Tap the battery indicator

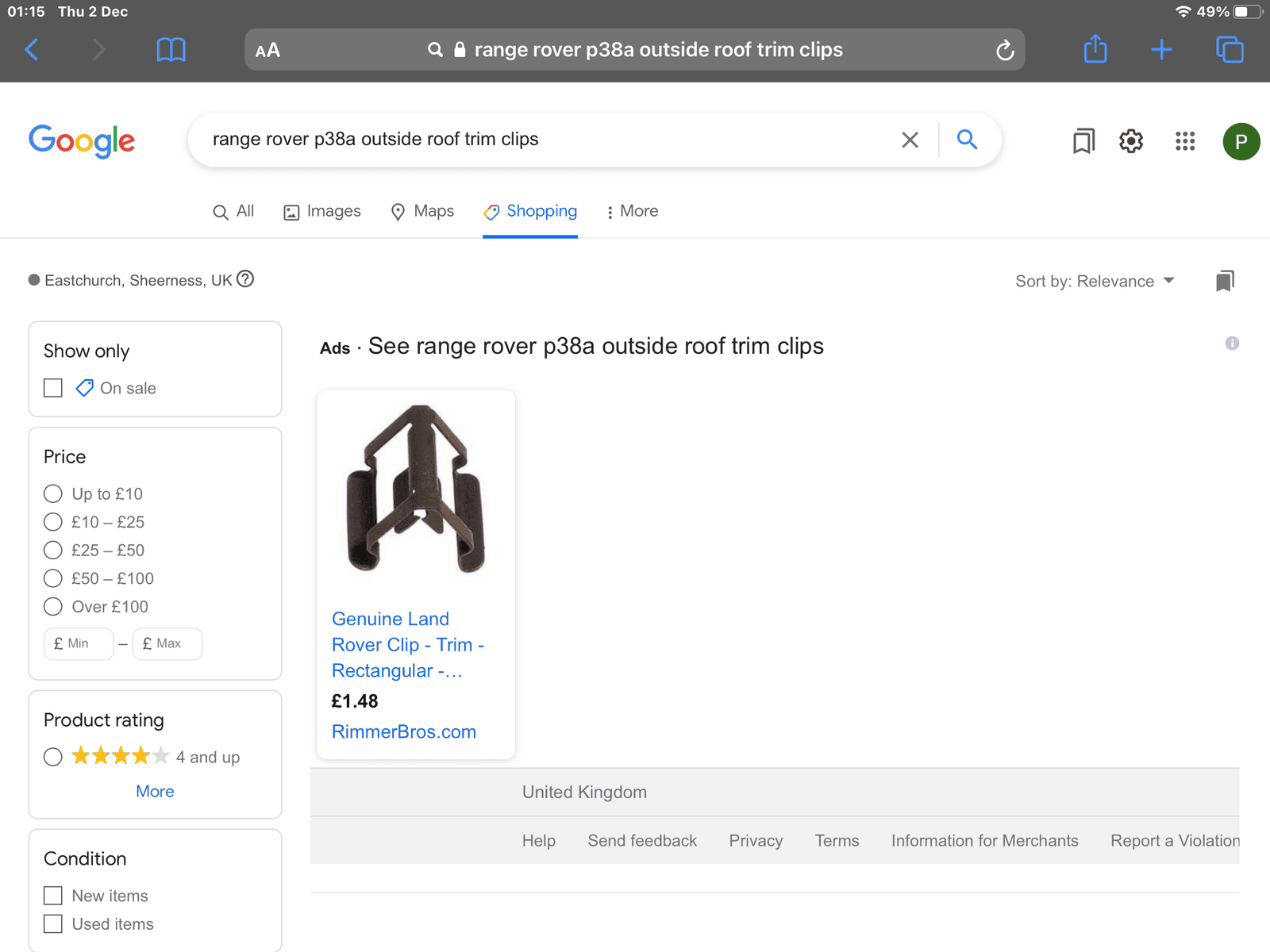click(1249, 12)
